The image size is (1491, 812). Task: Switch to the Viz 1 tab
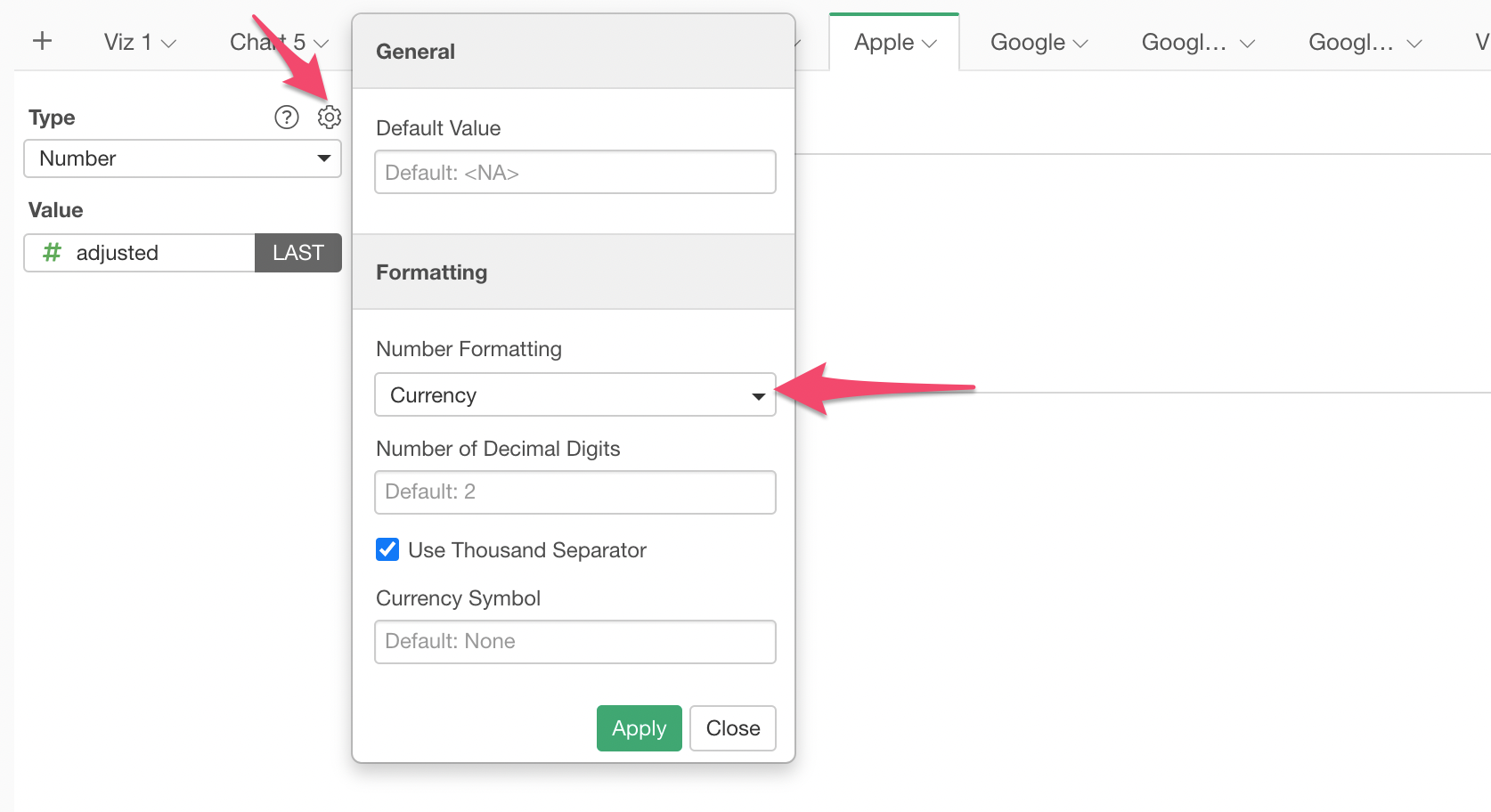point(127,42)
